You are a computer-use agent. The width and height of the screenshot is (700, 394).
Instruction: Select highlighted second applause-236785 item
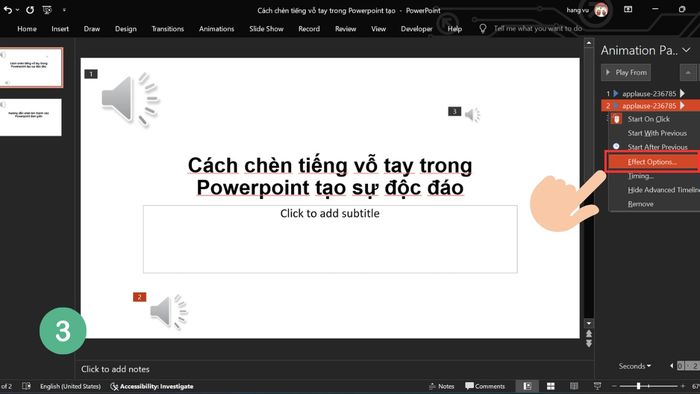(x=649, y=106)
